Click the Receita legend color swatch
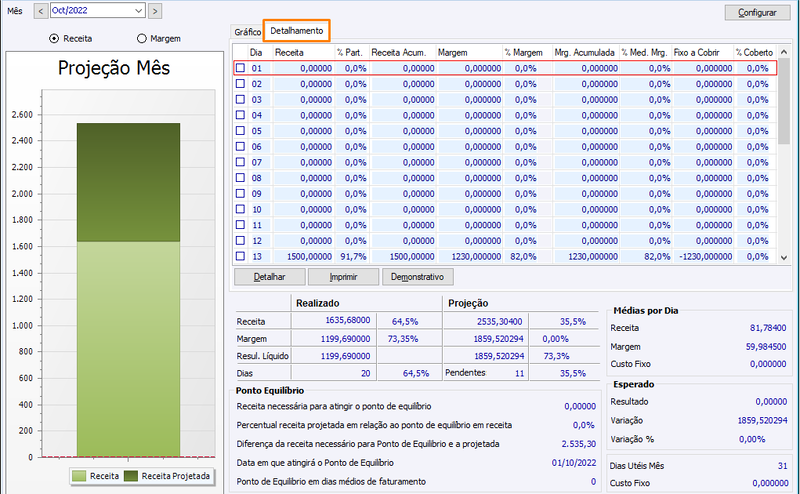The image size is (800, 494). tap(79, 476)
